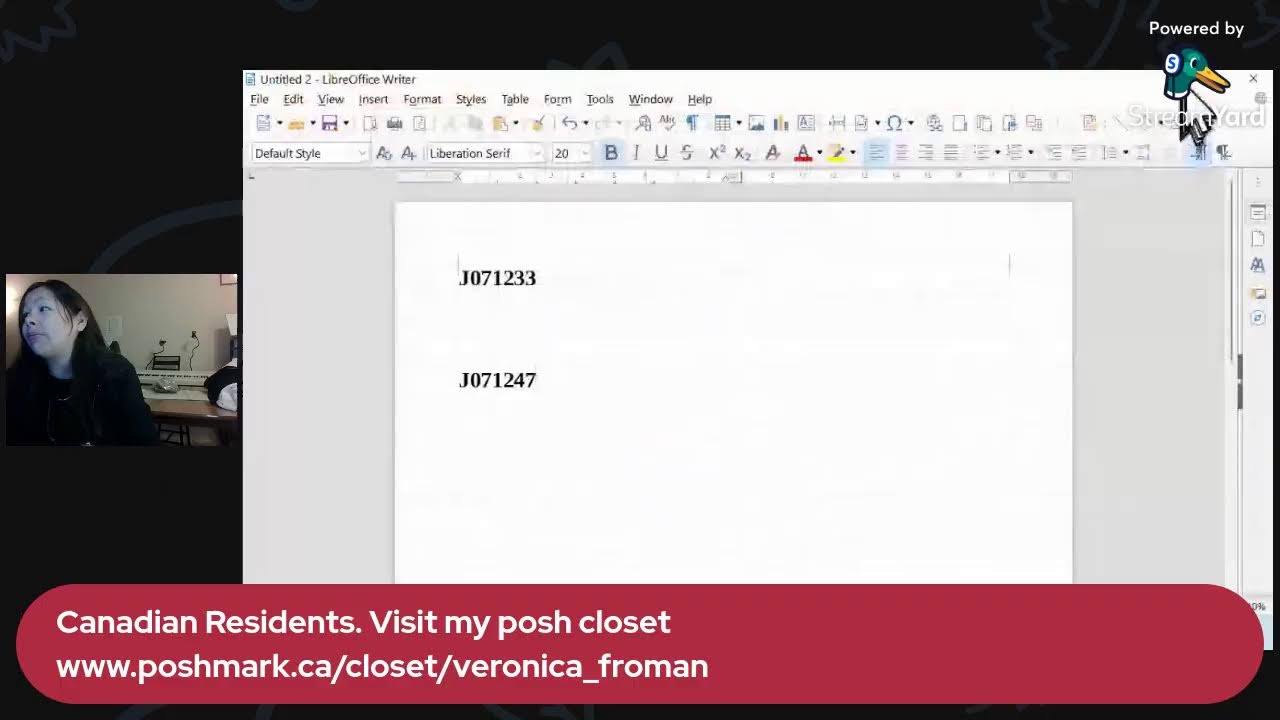The height and width of the screenshot is (720, 1280).
Task: Expand the Undo history dropdown arrow
Action: click(x=585, y=123)
